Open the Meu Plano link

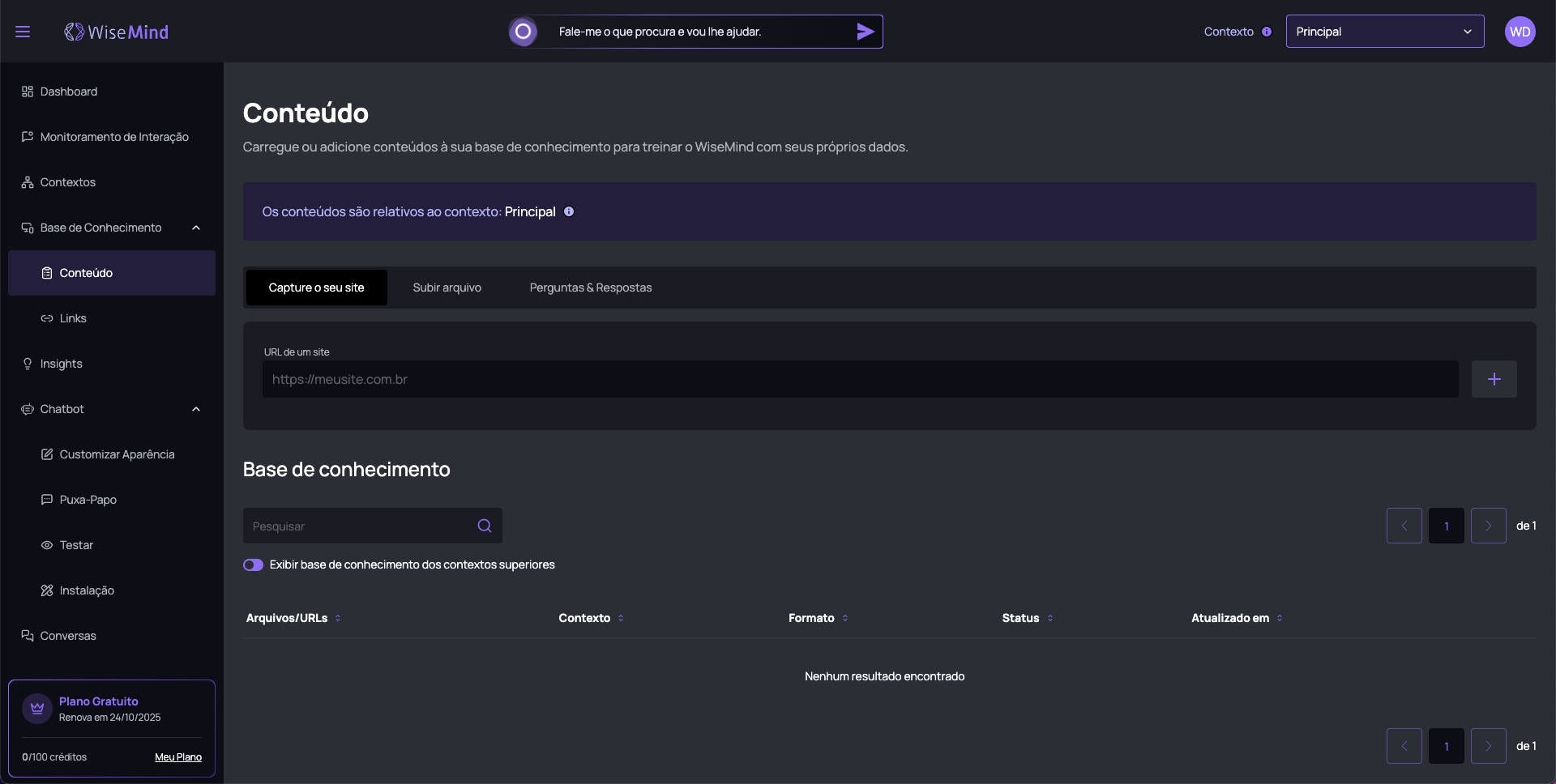click(x=178, y=757)
